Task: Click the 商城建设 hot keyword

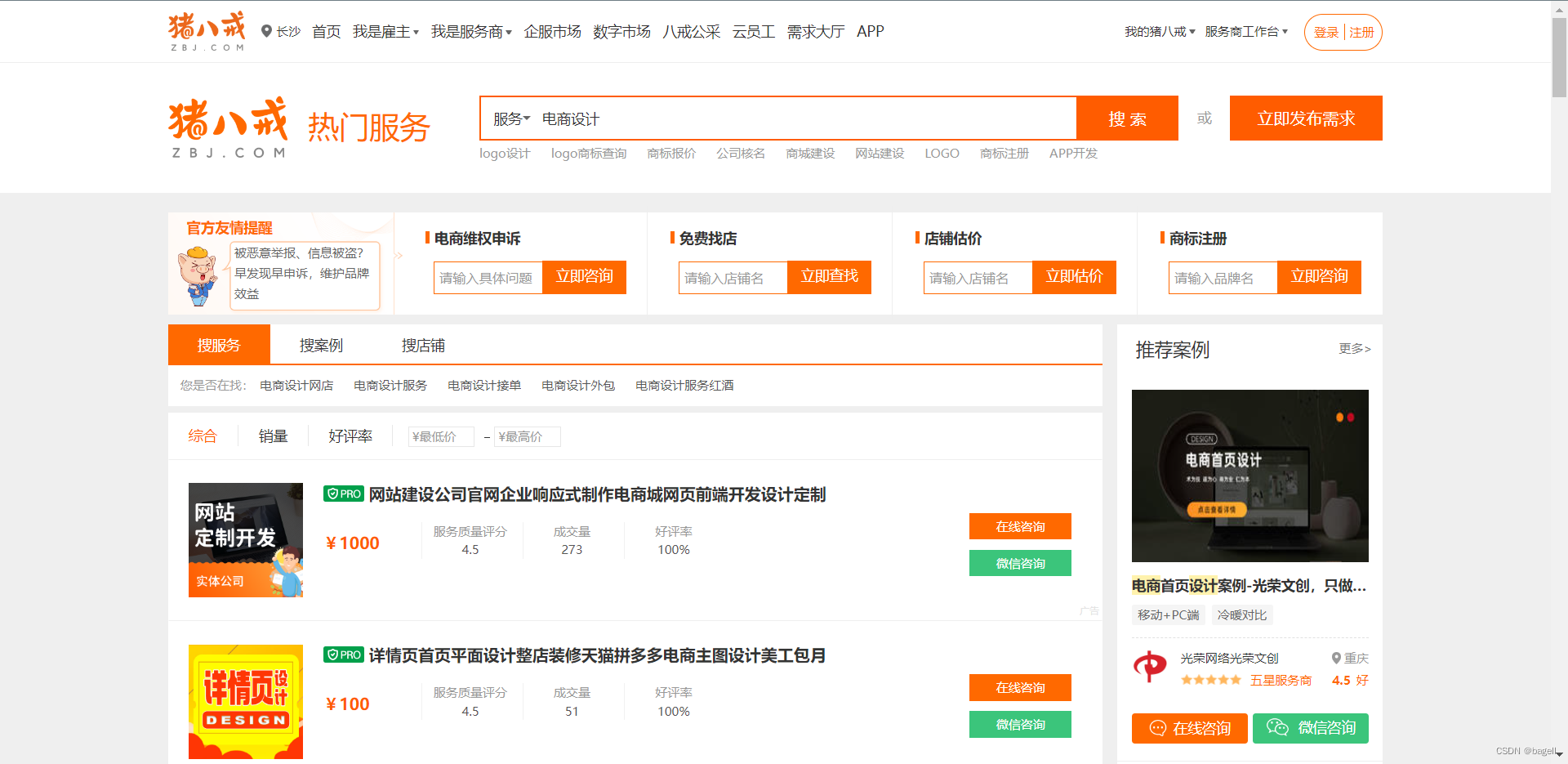Action: coord(810,153)
